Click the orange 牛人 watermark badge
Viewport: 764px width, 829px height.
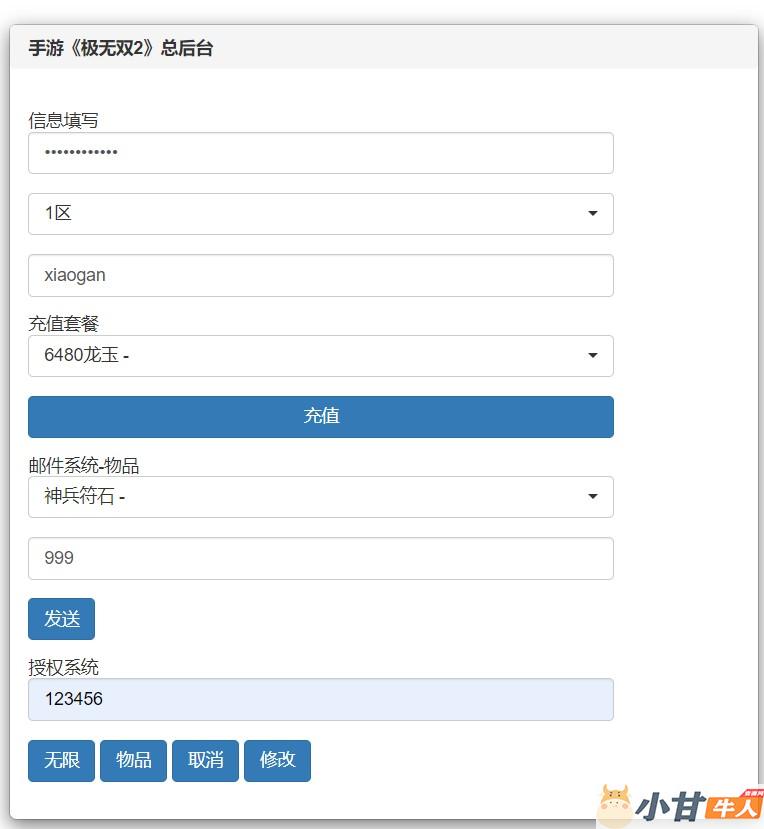[734, 806]
